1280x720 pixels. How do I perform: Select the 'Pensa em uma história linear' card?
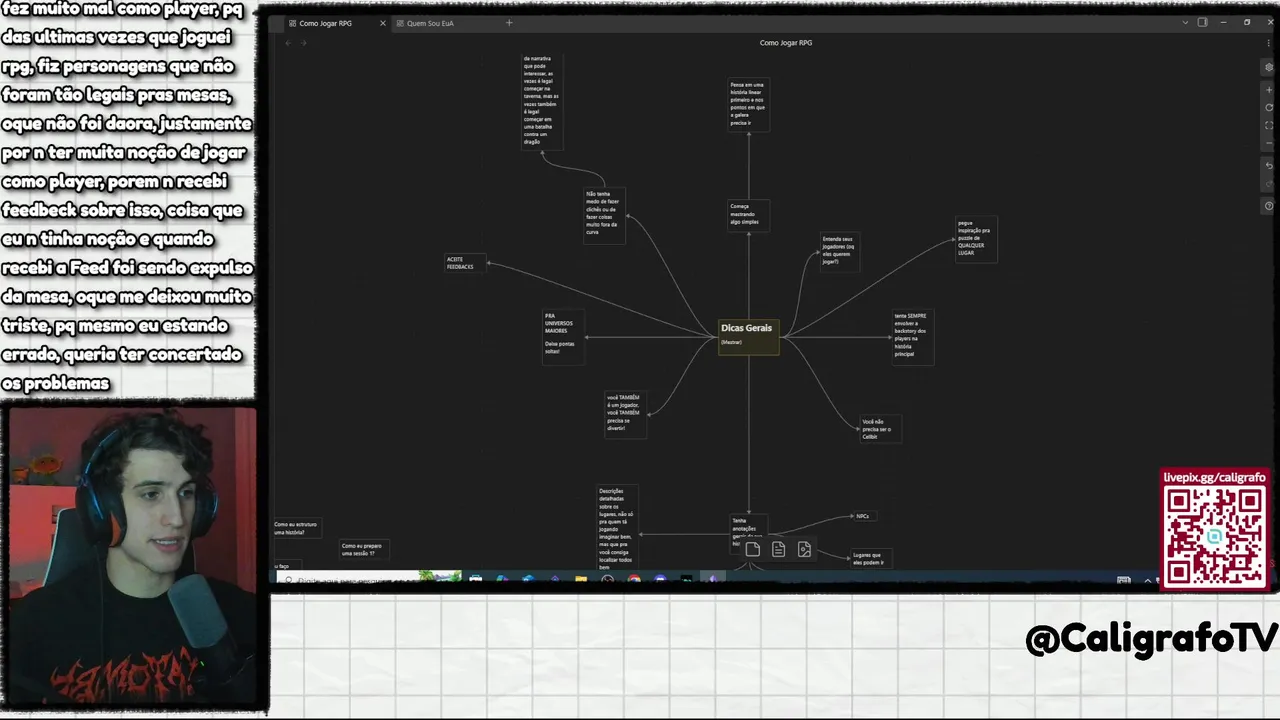coord(749,104)
